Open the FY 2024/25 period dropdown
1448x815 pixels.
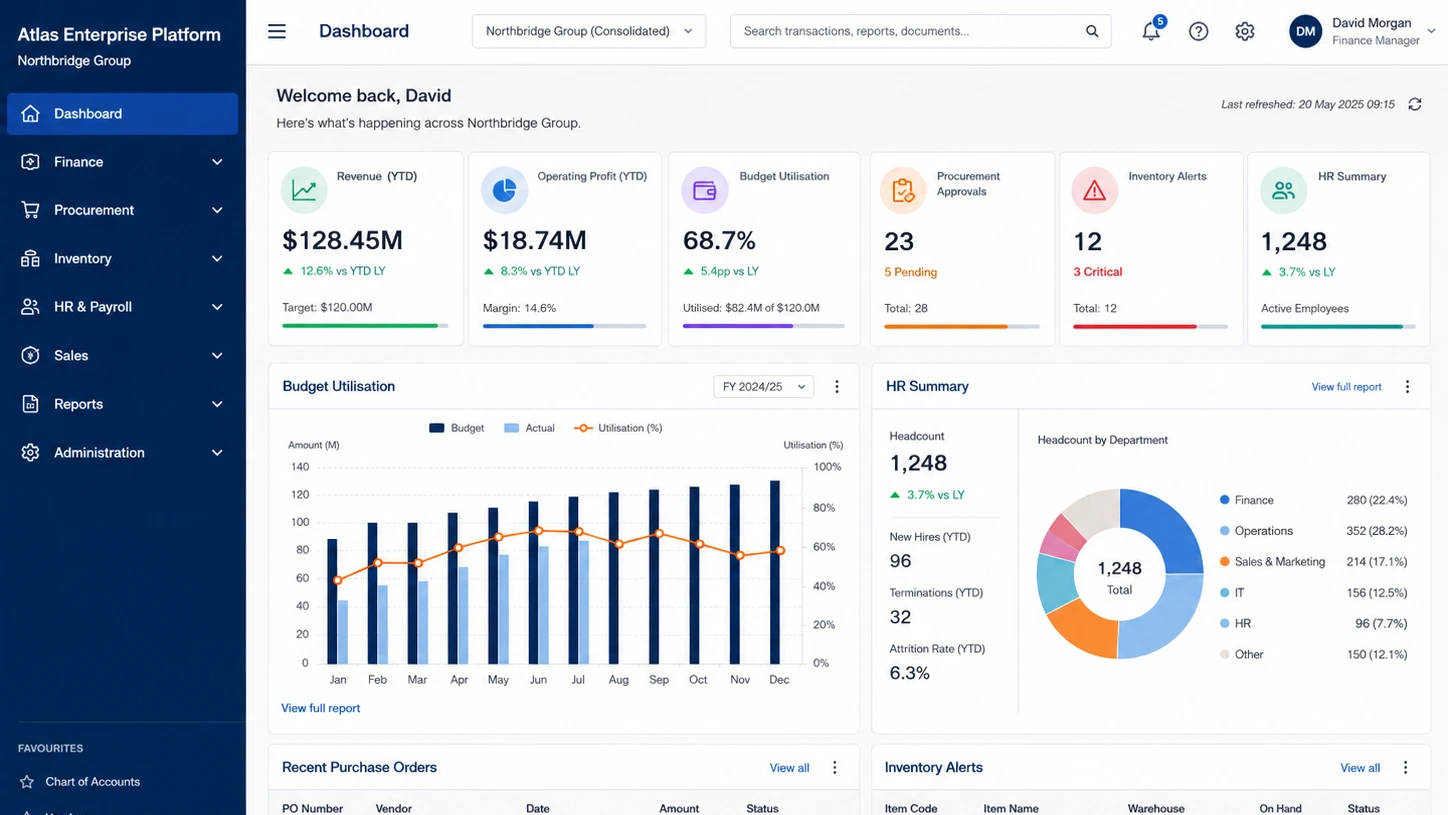(x=763, y=386)
